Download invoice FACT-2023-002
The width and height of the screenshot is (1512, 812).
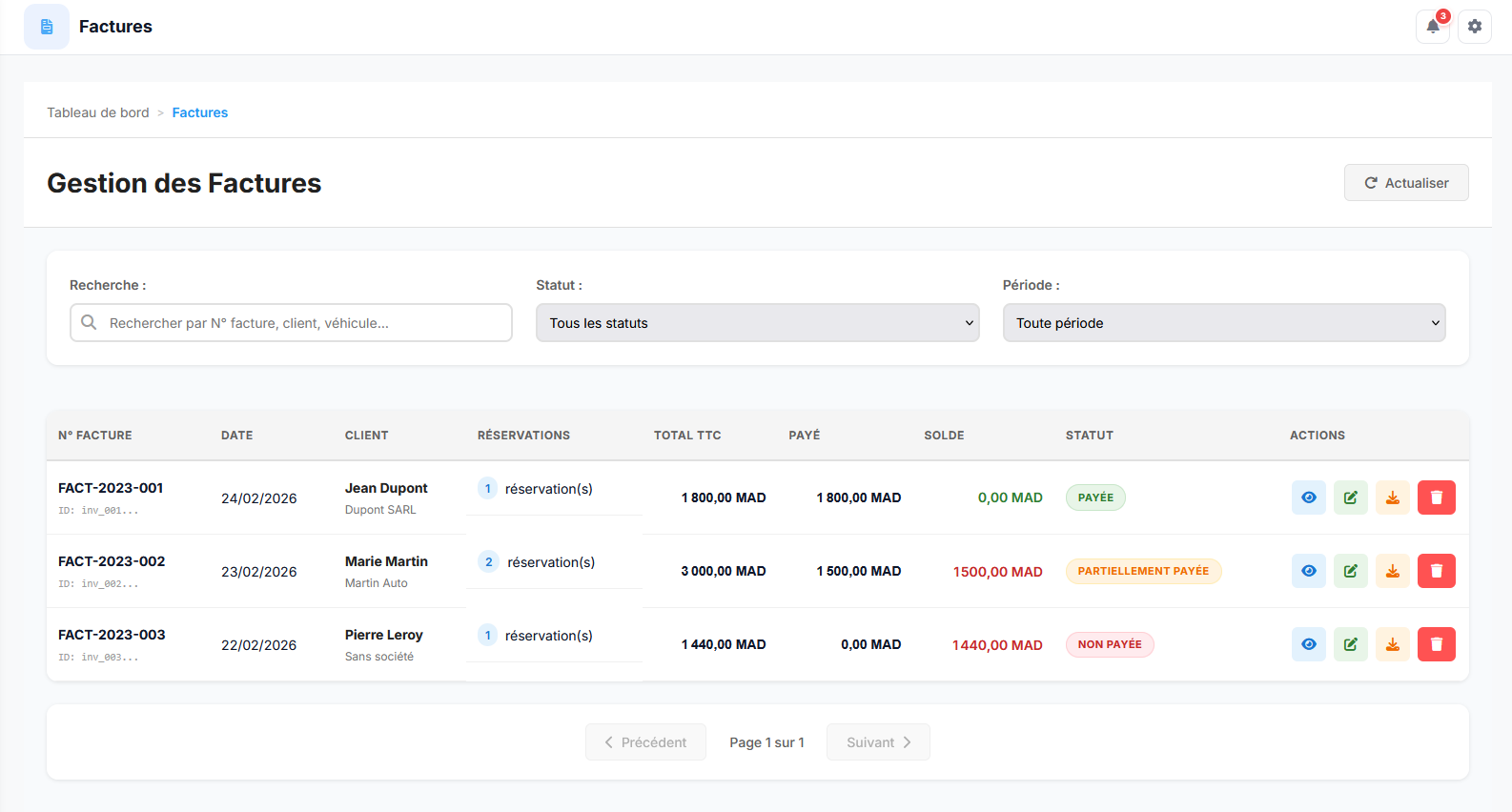coord(1392,571)
